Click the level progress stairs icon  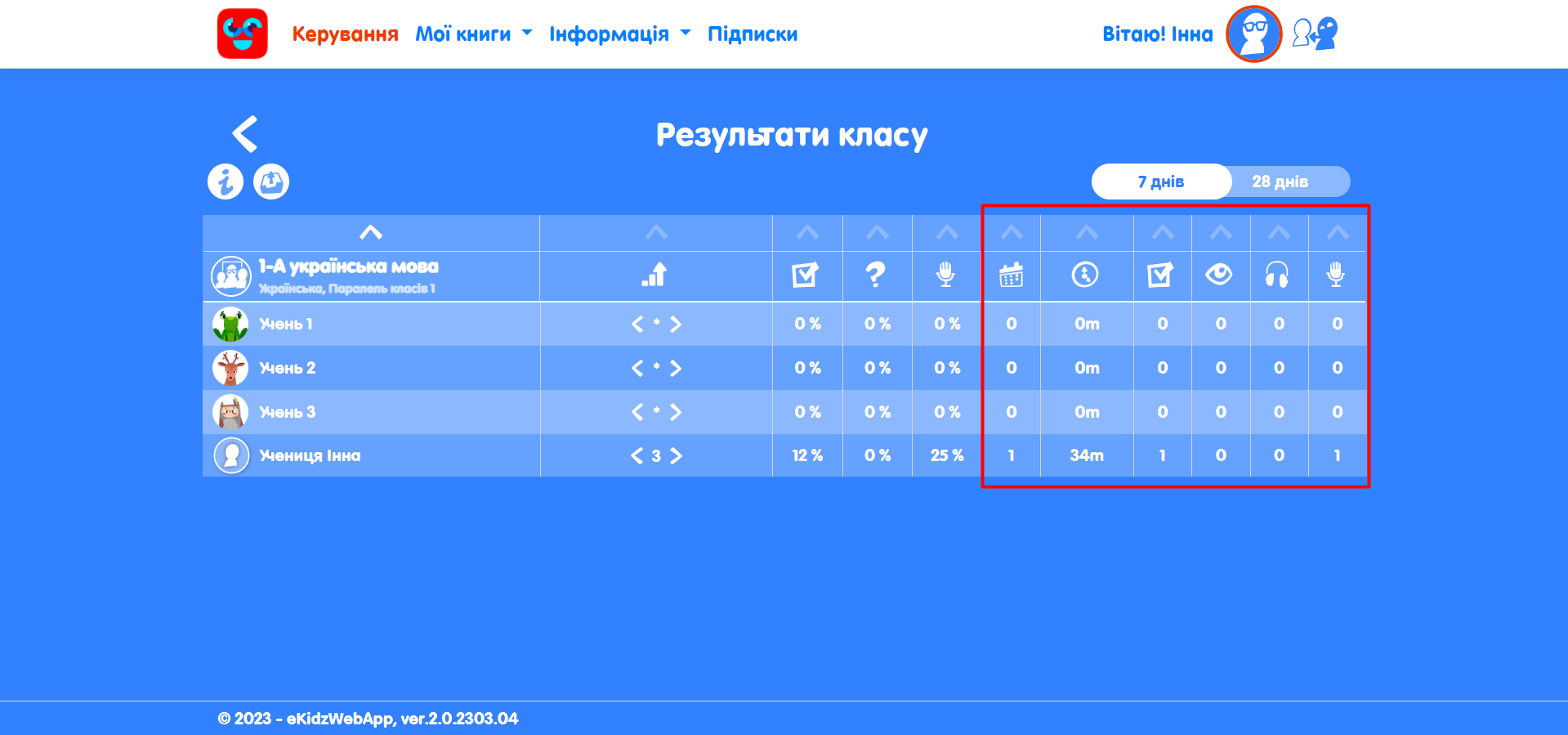pyautogui.click(x=655, y=275)
